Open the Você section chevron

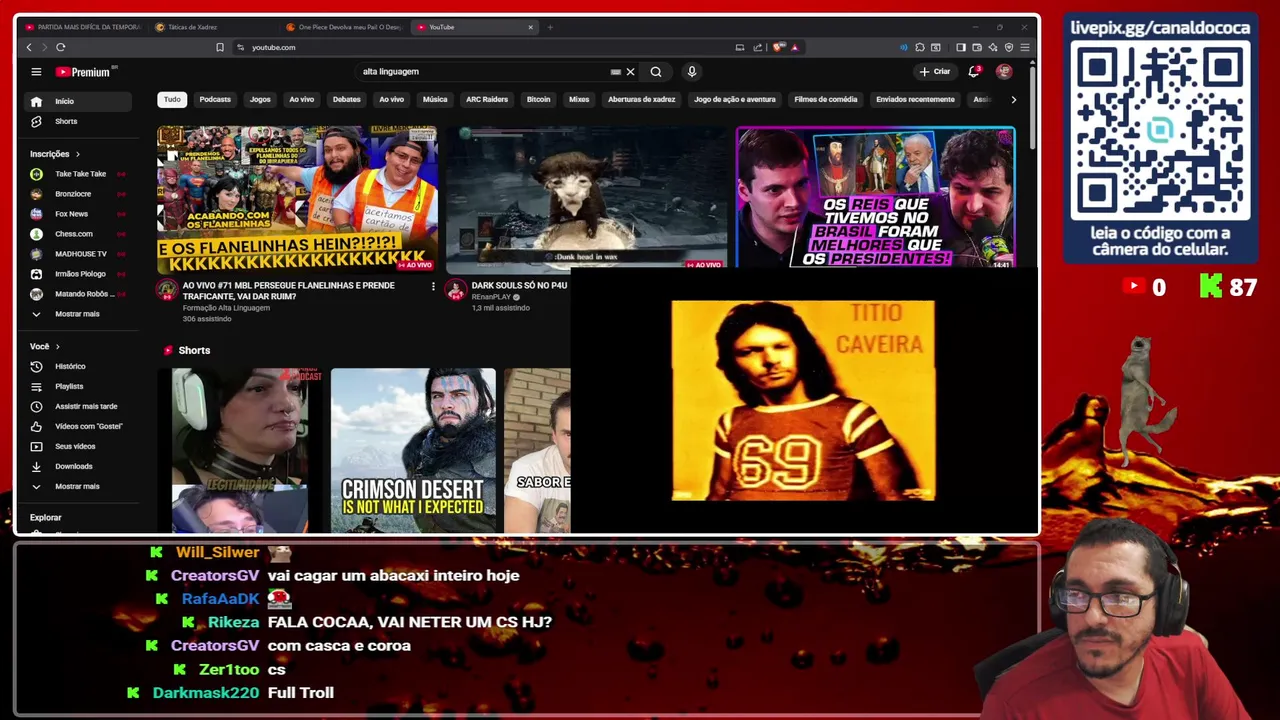click(x=57, y=346)
